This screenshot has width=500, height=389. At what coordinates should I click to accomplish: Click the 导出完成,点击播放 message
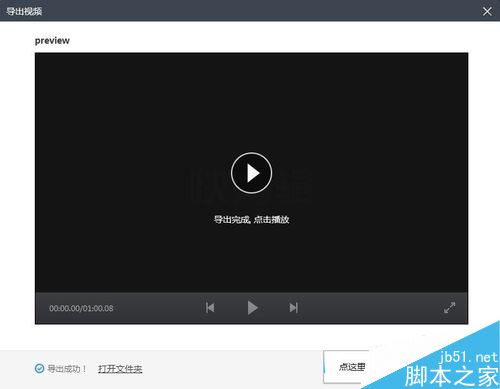251,220
